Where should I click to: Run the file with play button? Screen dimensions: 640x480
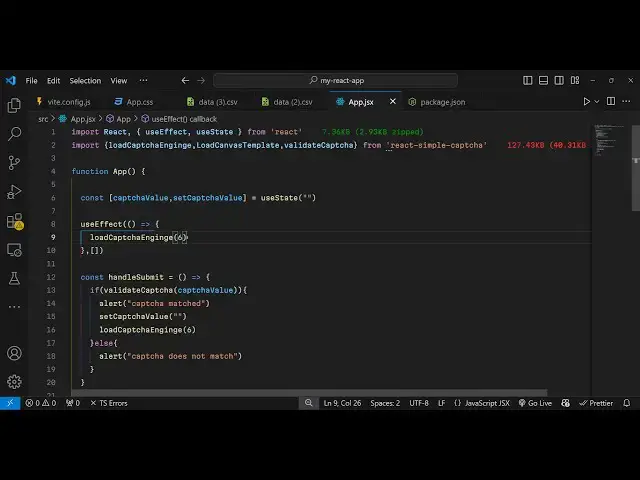click(586, 102)
